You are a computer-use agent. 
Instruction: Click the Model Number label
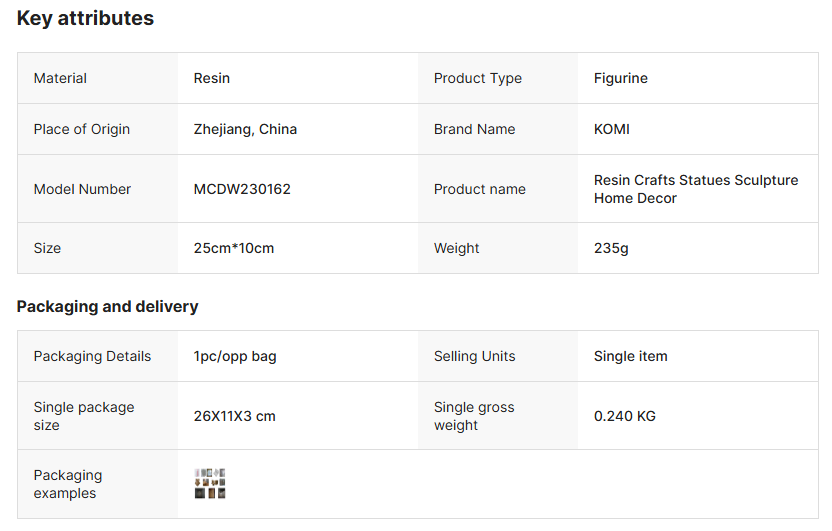pos(82,189)
